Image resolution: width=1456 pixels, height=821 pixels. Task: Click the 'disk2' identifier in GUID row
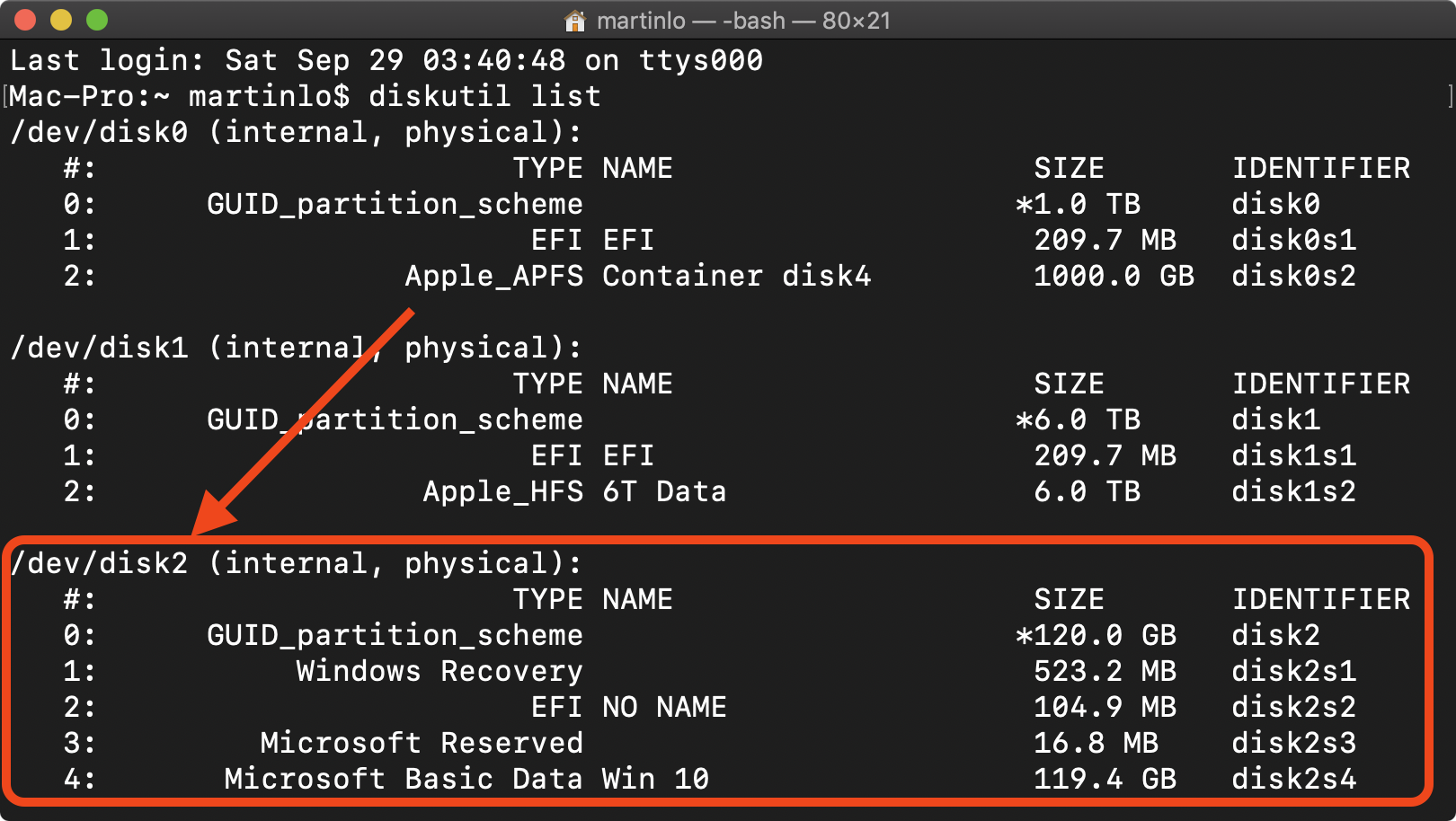1275,635
